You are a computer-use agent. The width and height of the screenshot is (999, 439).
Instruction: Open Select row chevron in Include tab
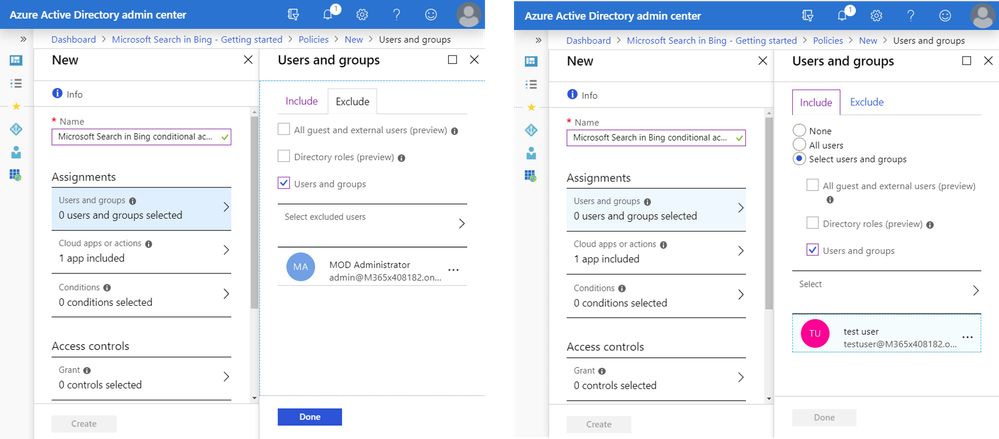point(975,291)
